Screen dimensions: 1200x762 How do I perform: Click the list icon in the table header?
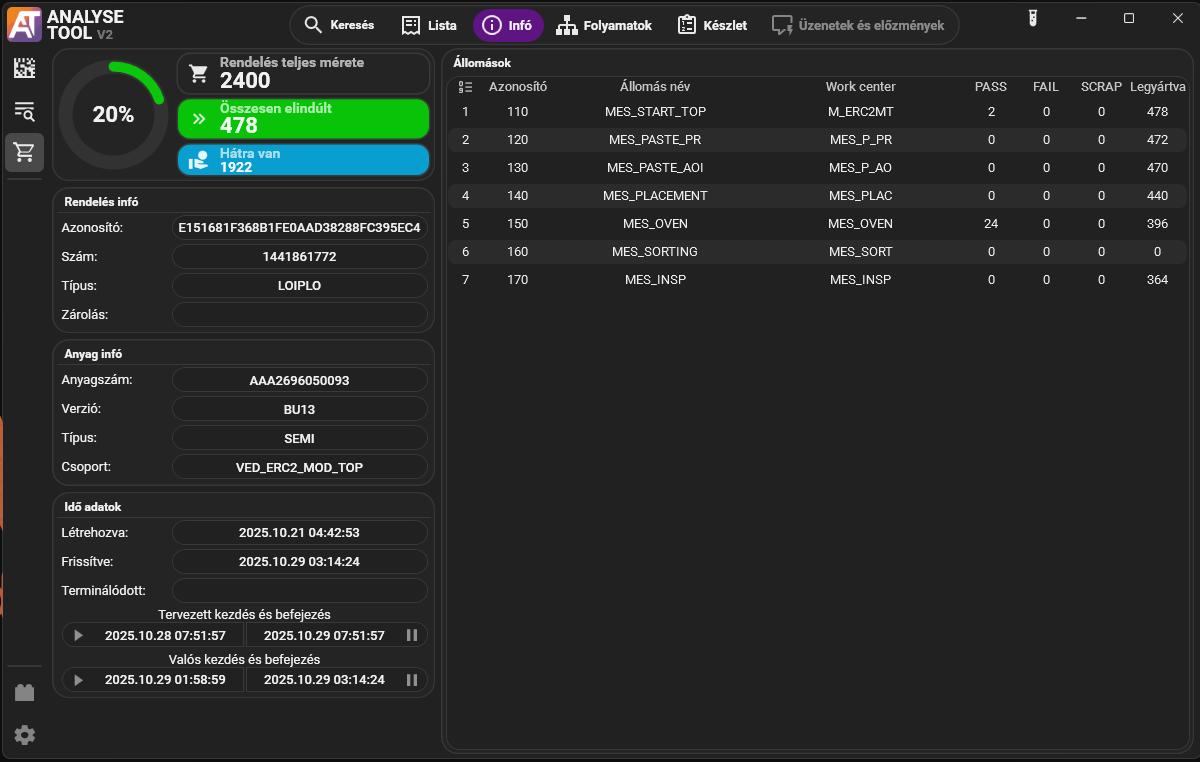point(465,87)
